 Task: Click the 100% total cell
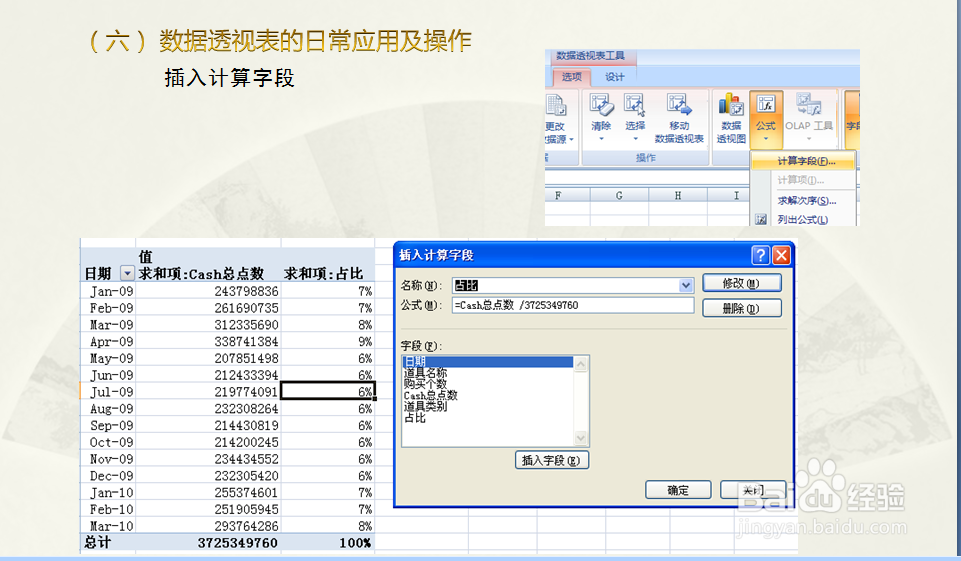tap(355, 543)
